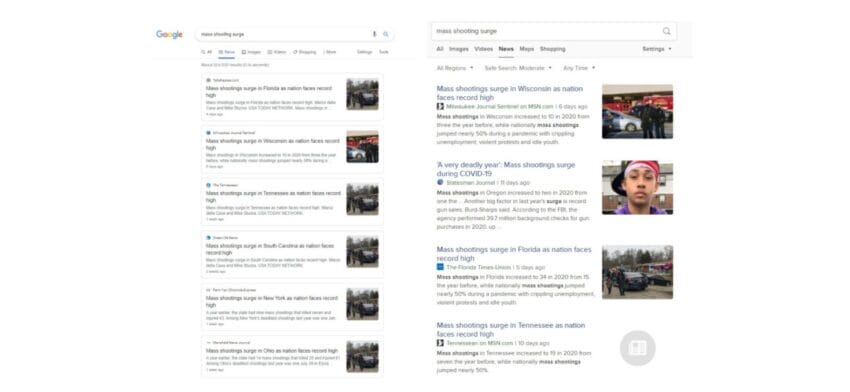850x392 pixels.
Task: Open right-pane Wisconsin mass shootings headline
Action: [510, 93]
